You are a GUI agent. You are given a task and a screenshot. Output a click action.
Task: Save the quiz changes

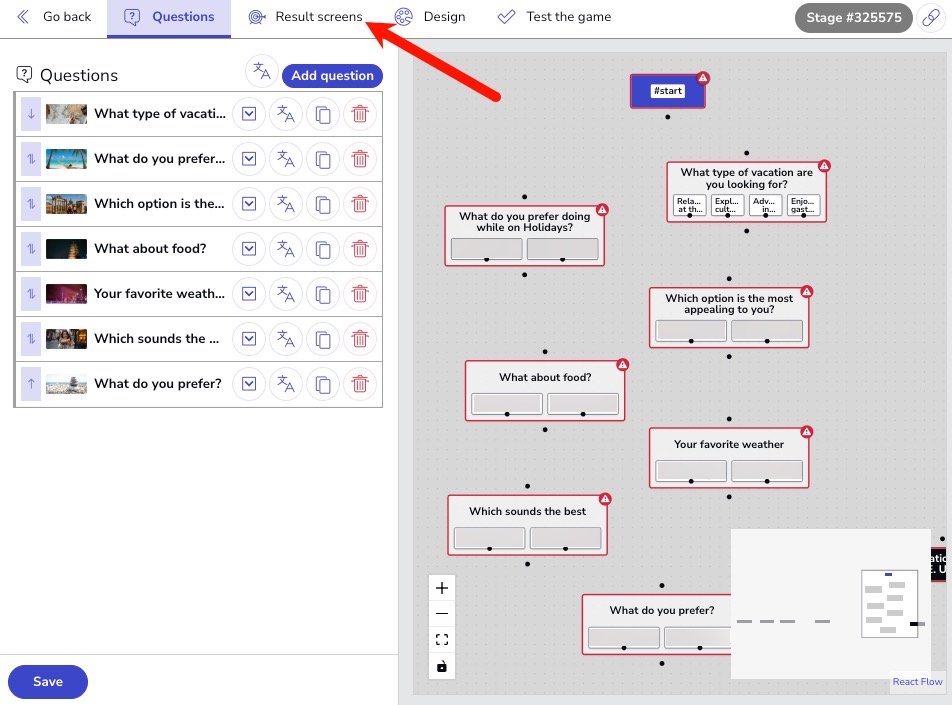48,682
